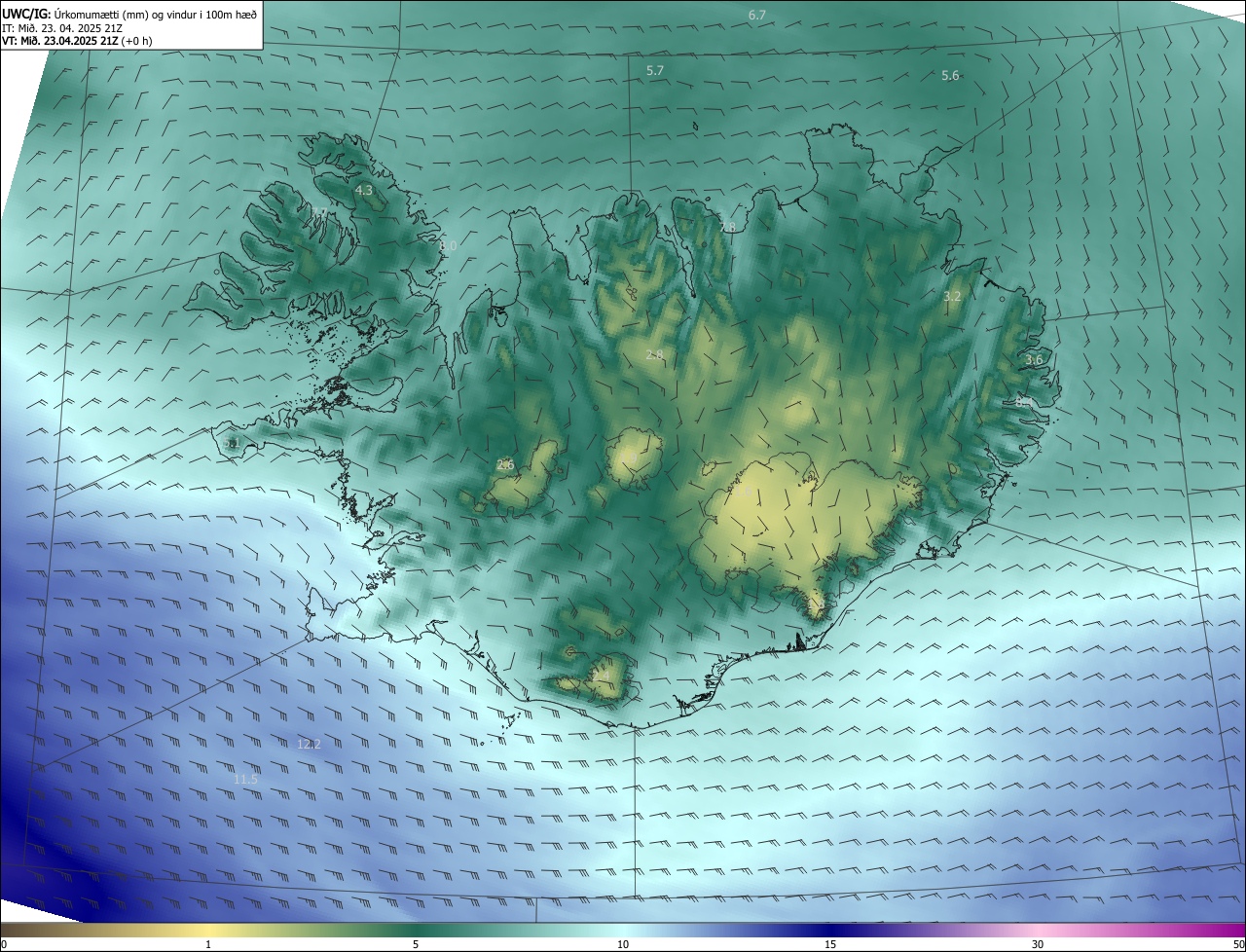The height and width of the screenshot is (952, 1246).
Task: Click the 3.2 value label
Action: (952, 296)
